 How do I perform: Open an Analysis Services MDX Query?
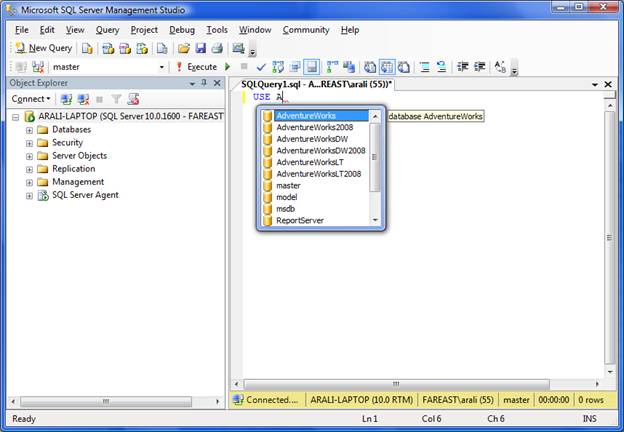coord(108,49)
